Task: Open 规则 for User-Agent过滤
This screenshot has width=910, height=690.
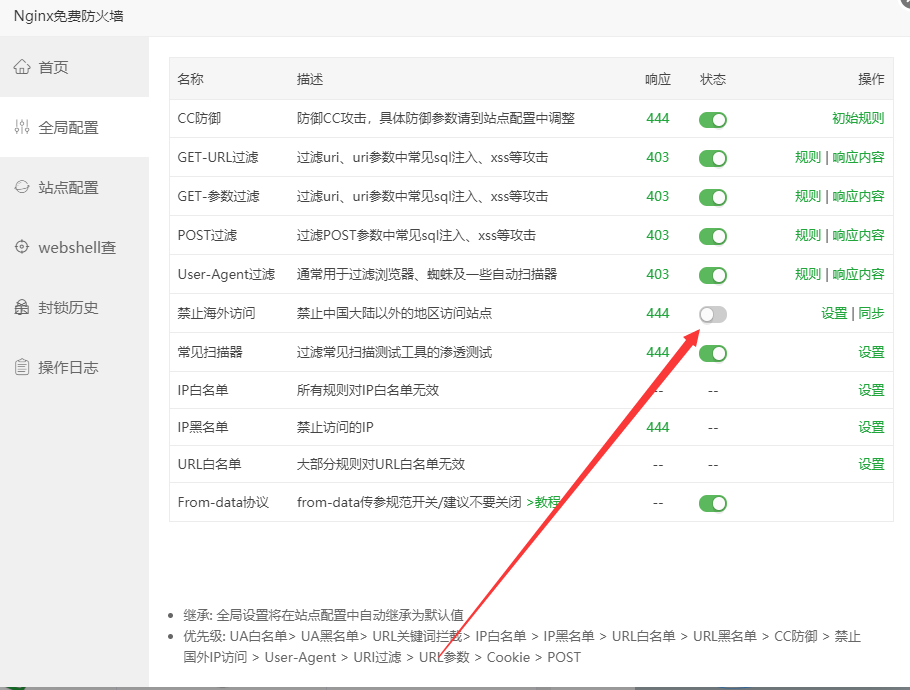Action: (808, 274)
